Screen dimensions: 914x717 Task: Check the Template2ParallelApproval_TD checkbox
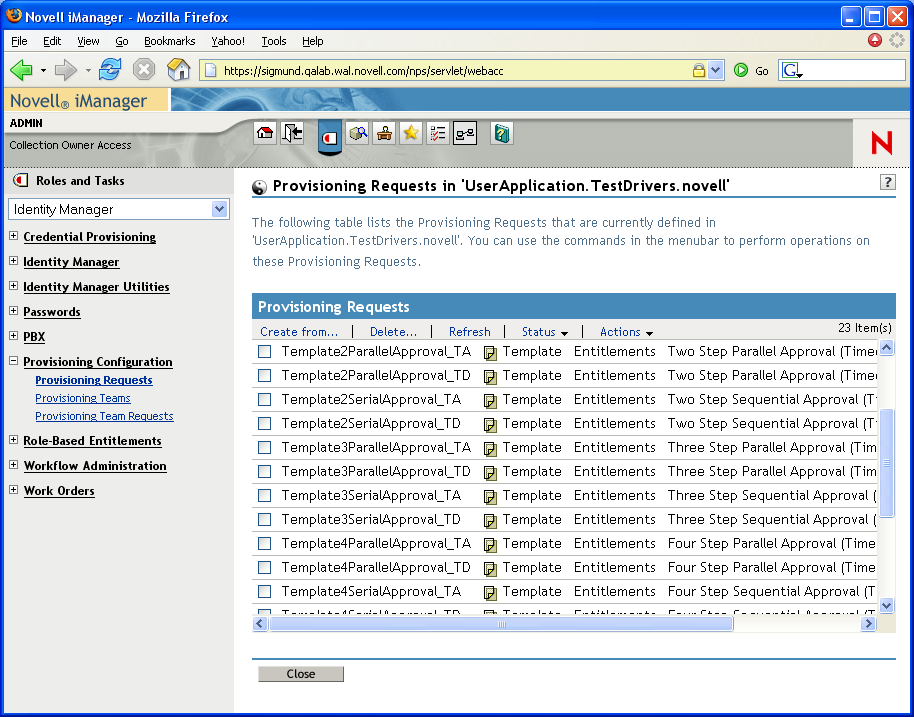[265, 375]
